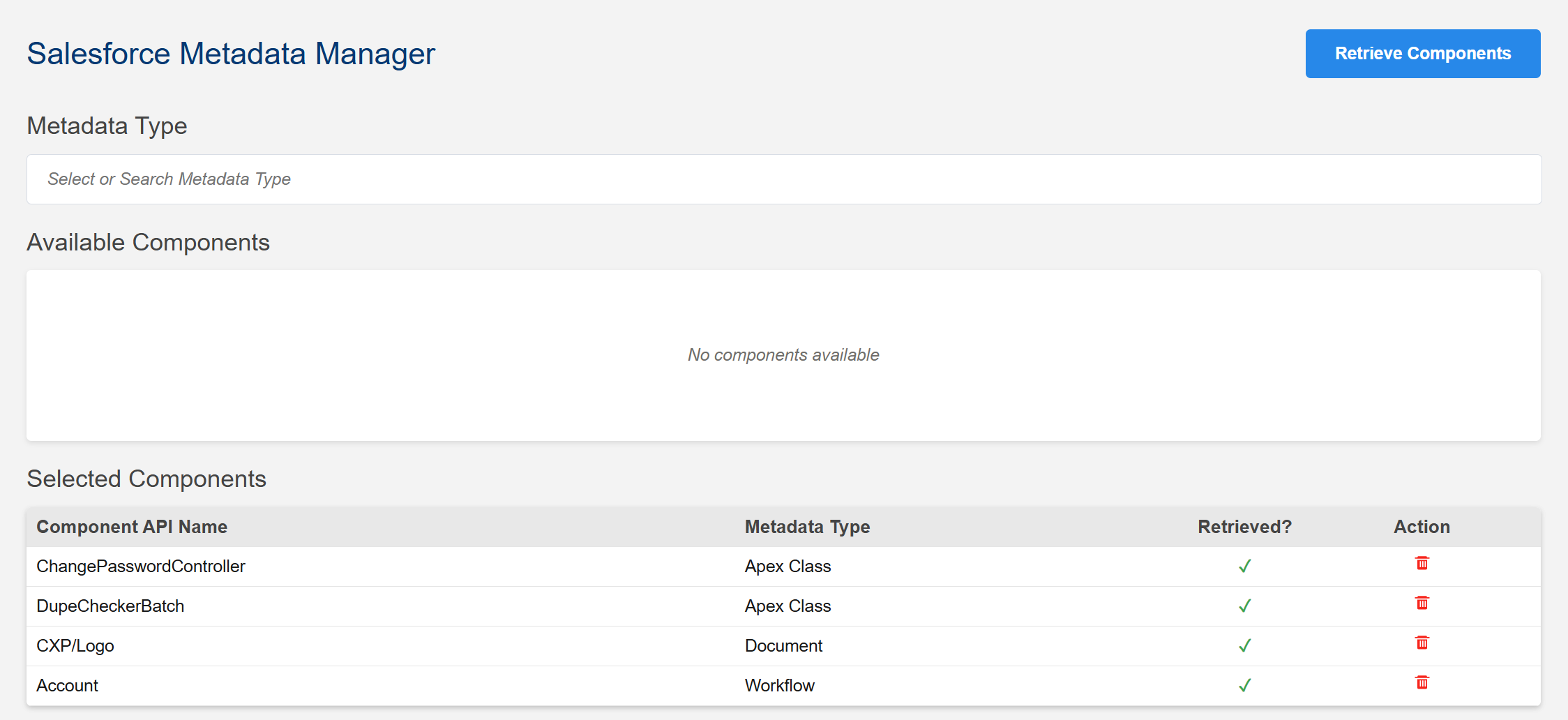Click the Available Components heading

coord(148,242)
